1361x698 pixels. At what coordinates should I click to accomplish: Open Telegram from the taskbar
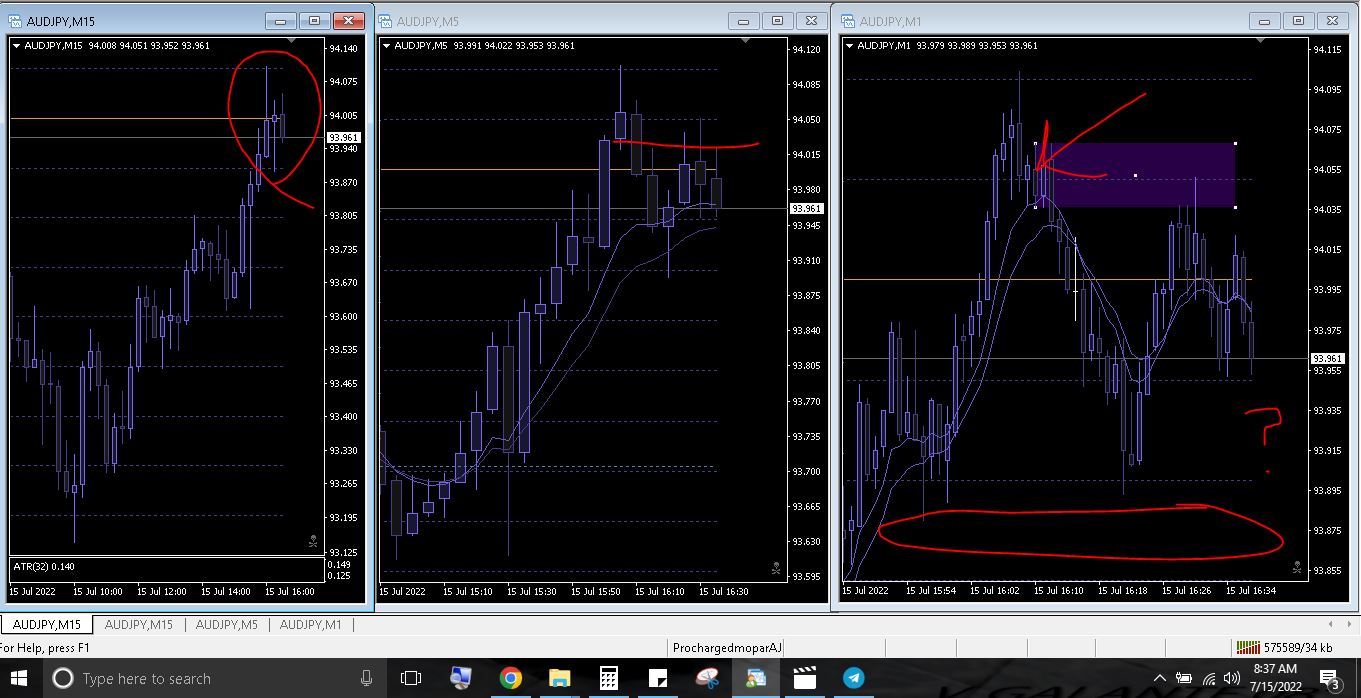tap(854, 678)
